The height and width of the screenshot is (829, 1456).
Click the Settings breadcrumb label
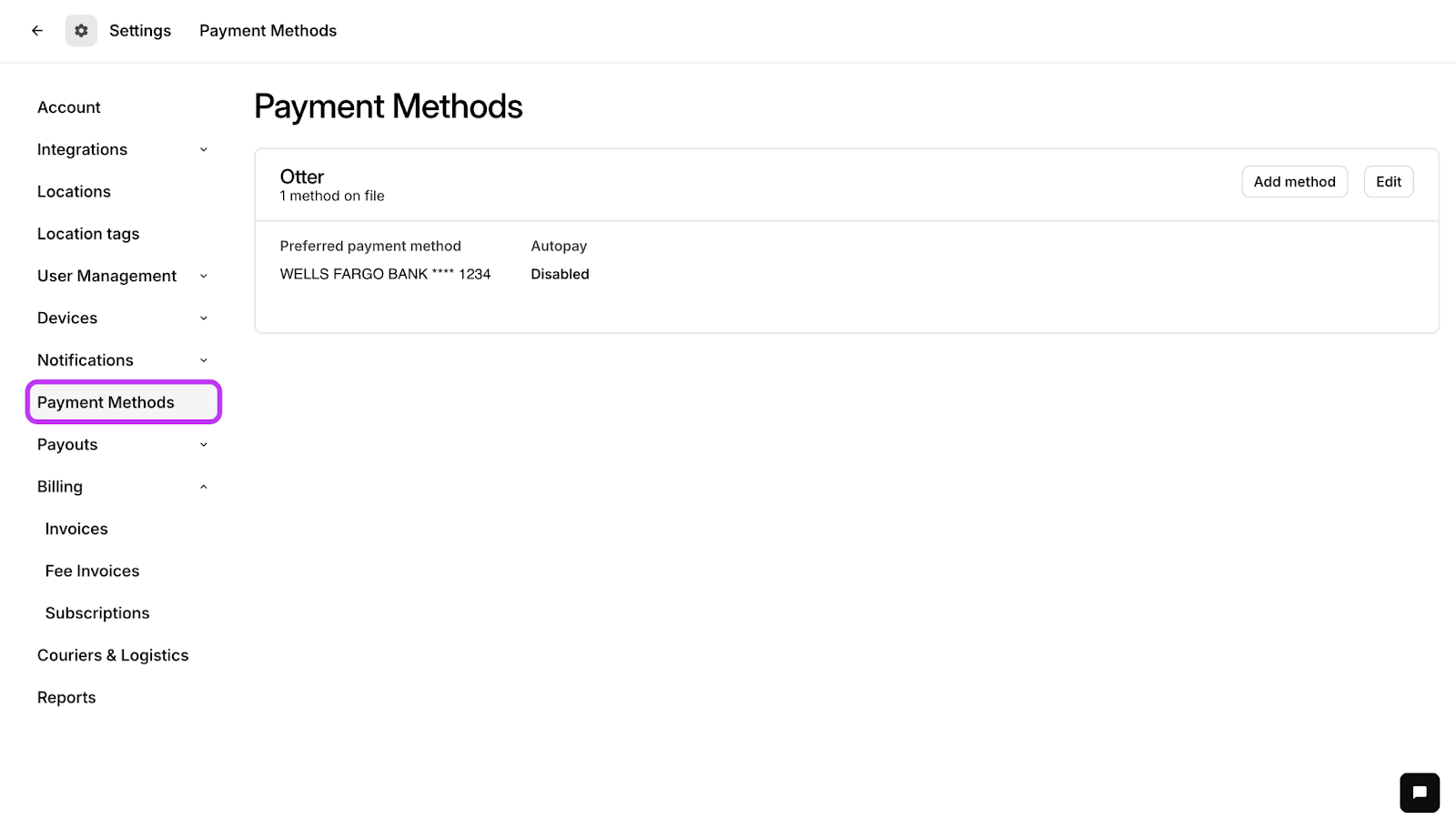point(140,31)
